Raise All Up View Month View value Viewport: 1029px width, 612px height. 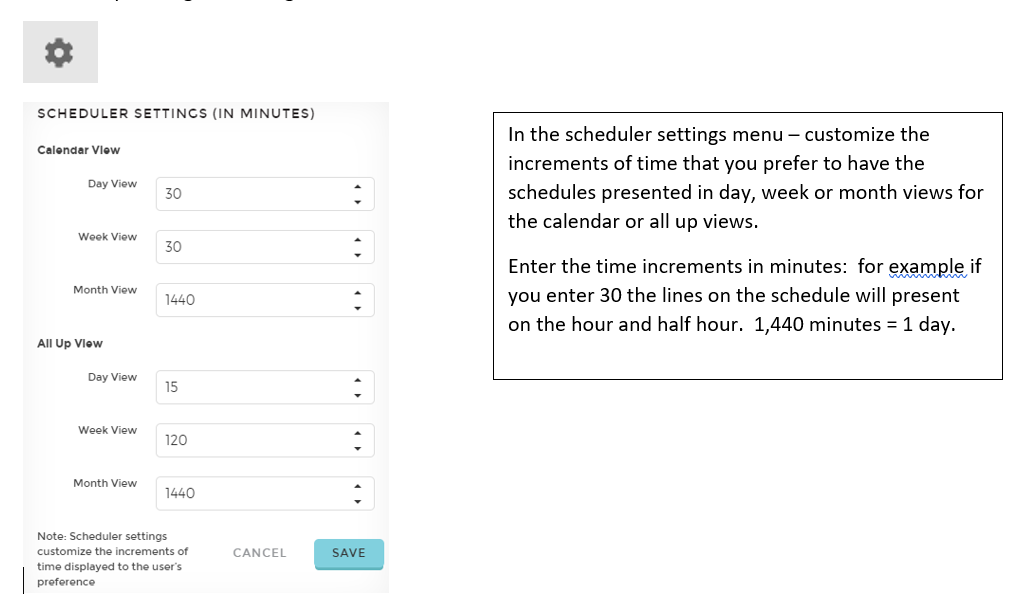(x=358, y=487)
